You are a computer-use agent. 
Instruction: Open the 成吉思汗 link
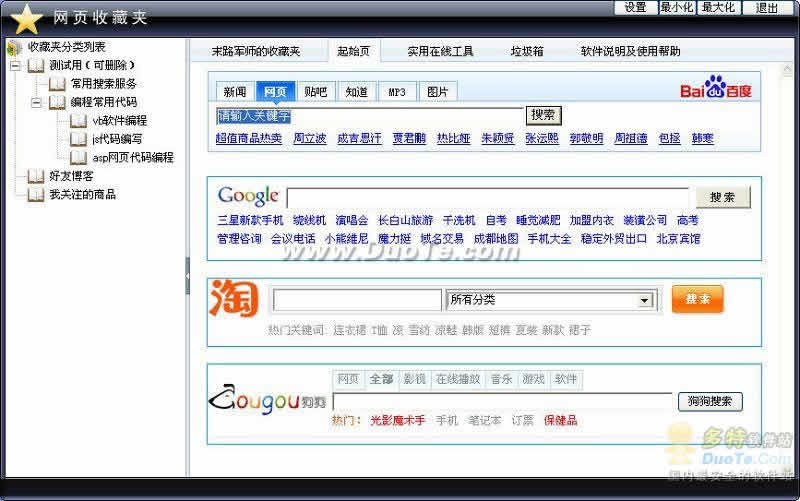click(x=359, y=138)
